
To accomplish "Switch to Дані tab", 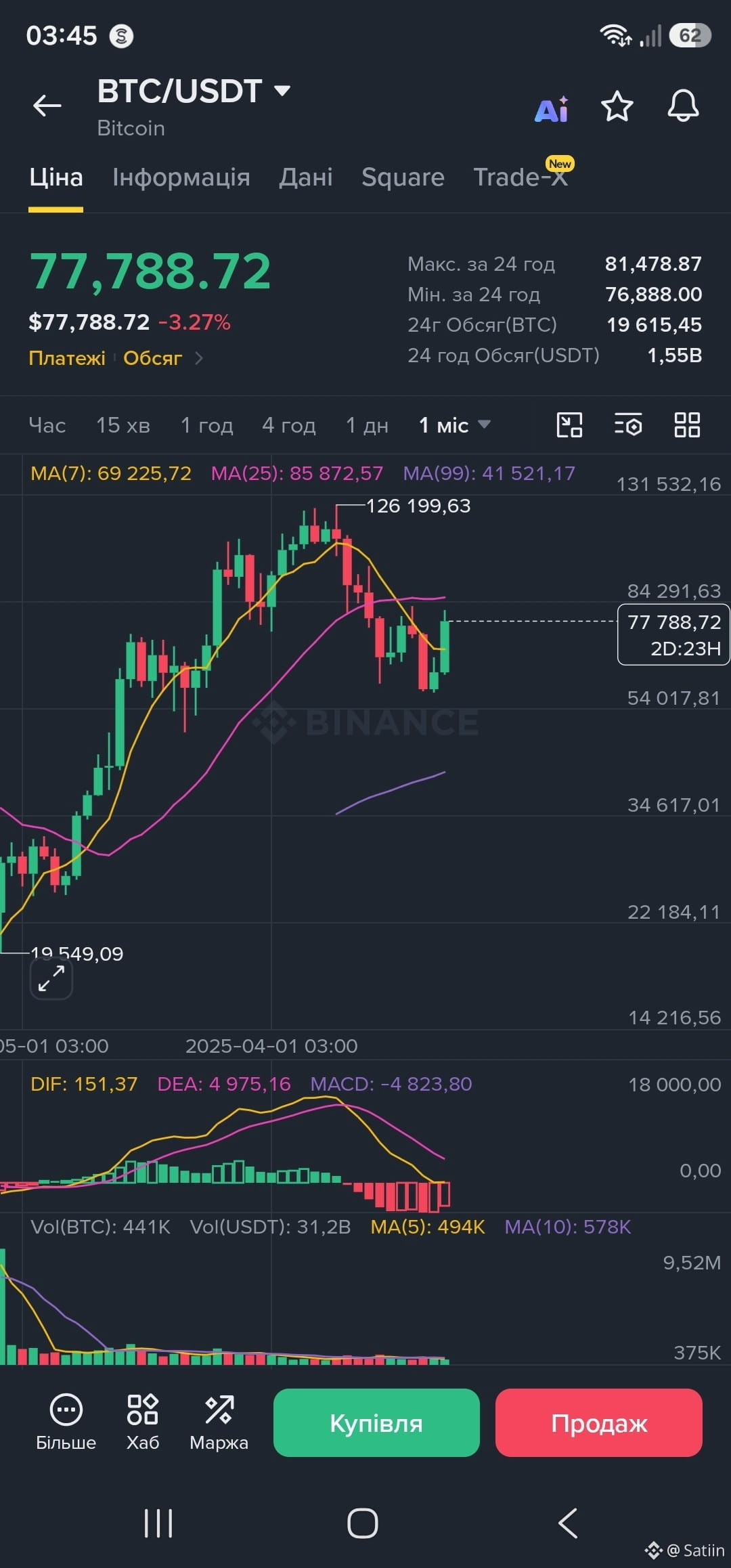I will coord(306,177).
